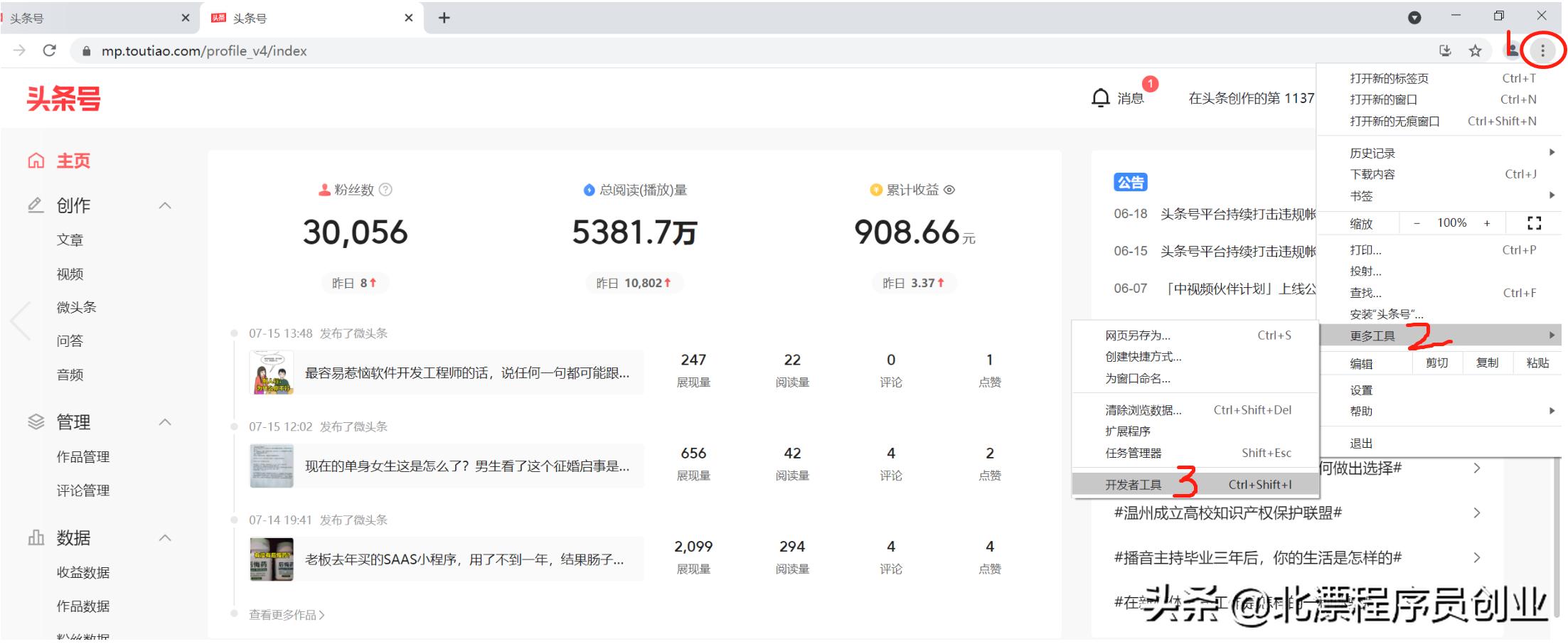Click the page download icon in address bar
Viewport: 1568px width, 644px height.
(1445, 50)
